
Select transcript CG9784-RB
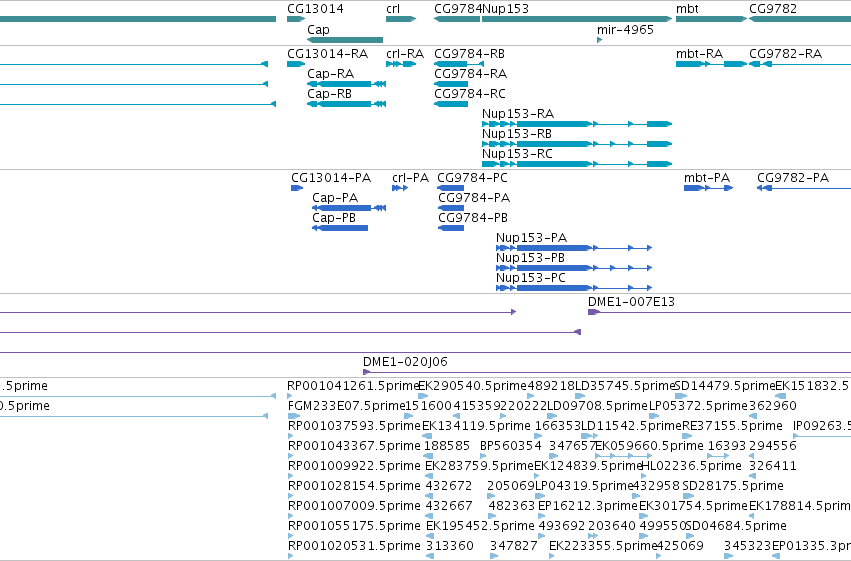[459, 64]
